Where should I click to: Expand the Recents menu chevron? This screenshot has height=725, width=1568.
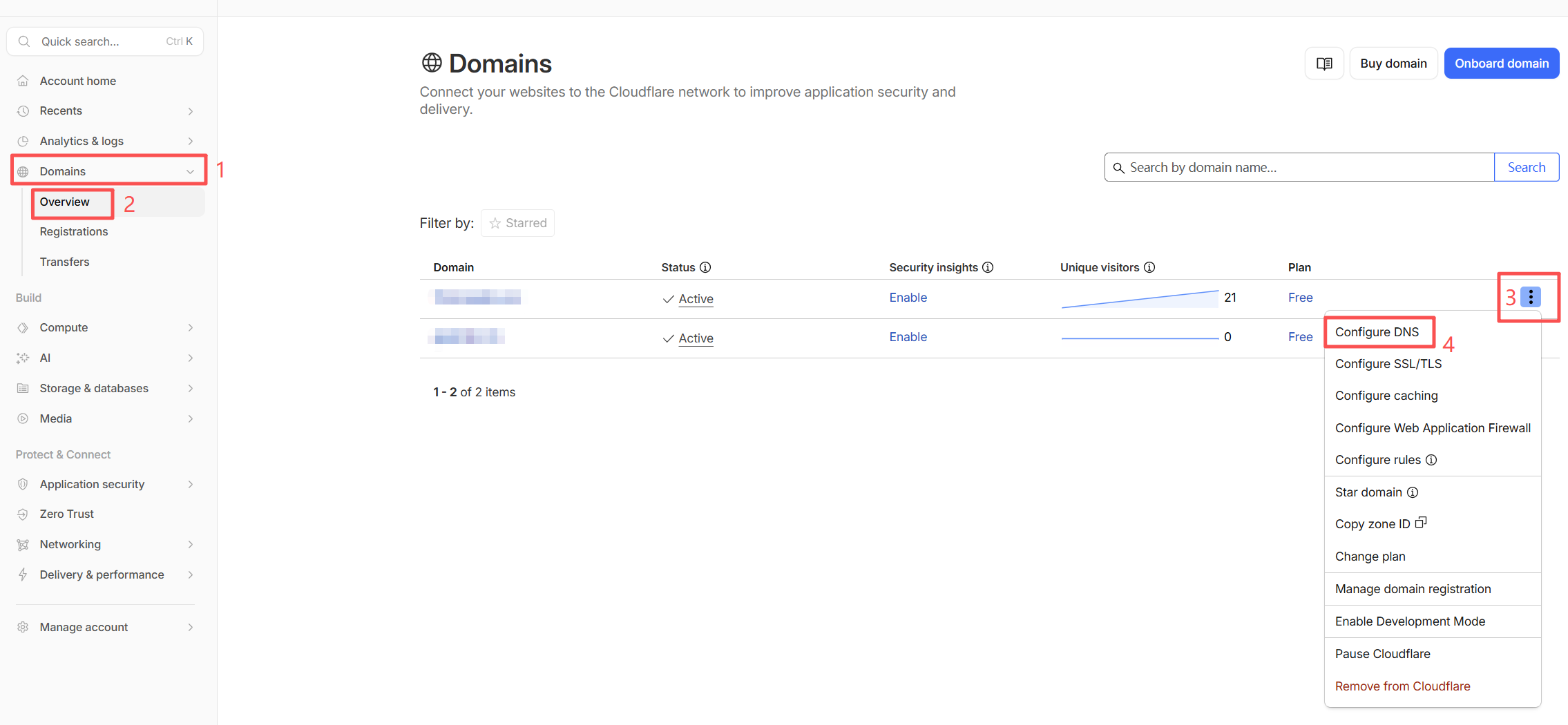coord(191,111)
